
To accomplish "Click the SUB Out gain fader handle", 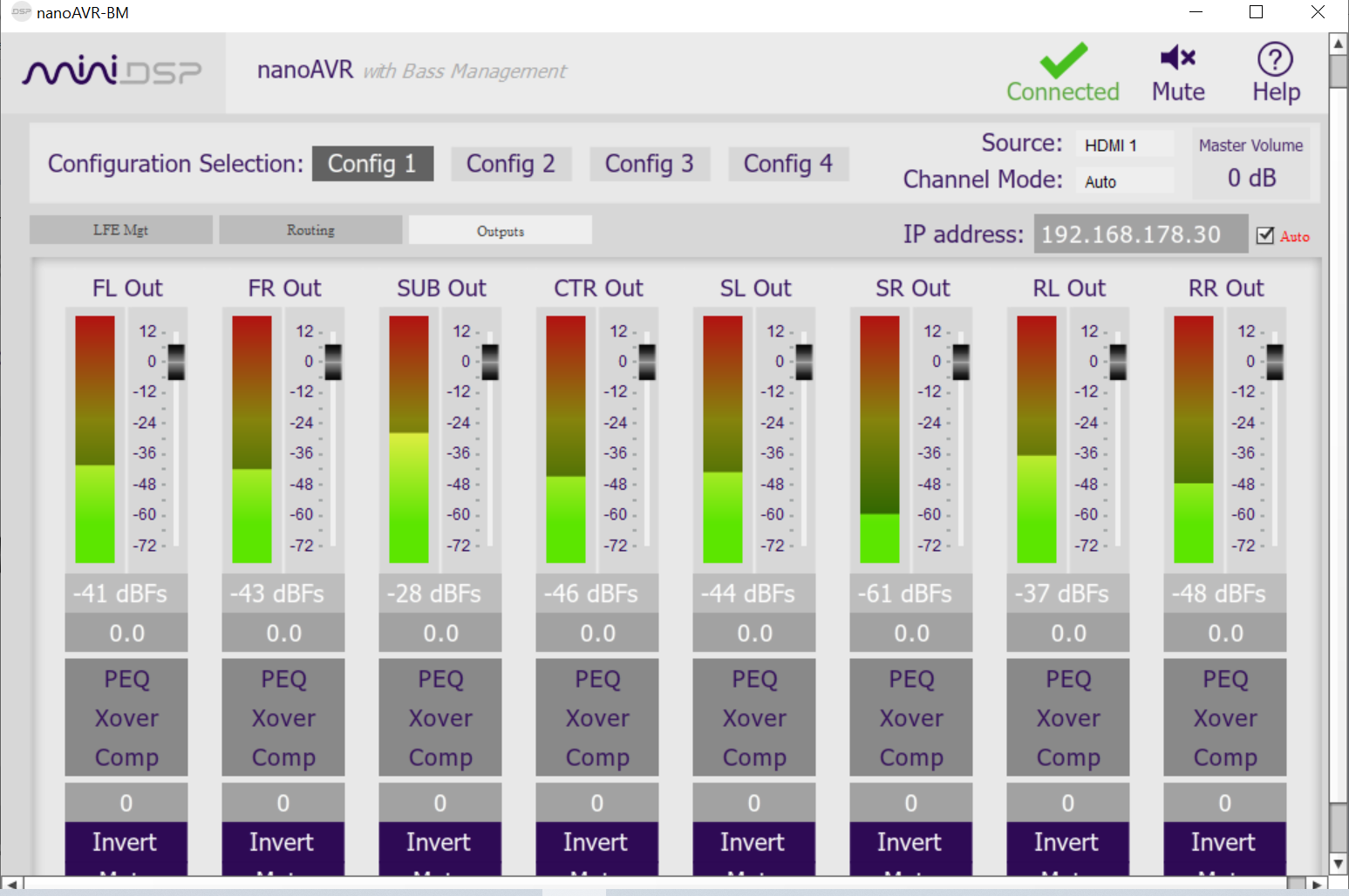I will 490,362.
